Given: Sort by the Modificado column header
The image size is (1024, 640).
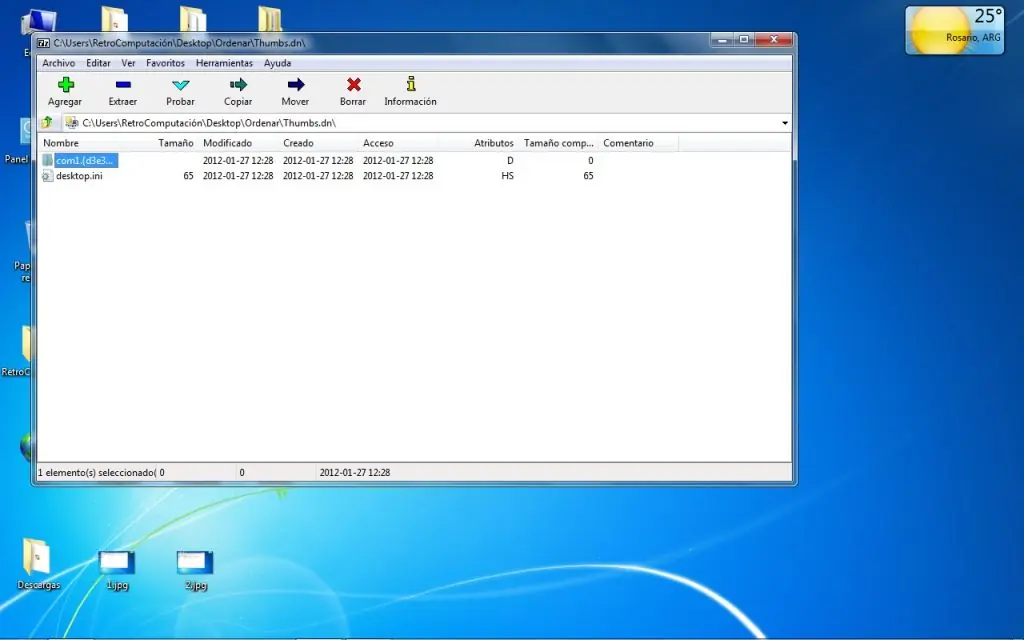Looking at the screenshot, I should pos(238,143).
